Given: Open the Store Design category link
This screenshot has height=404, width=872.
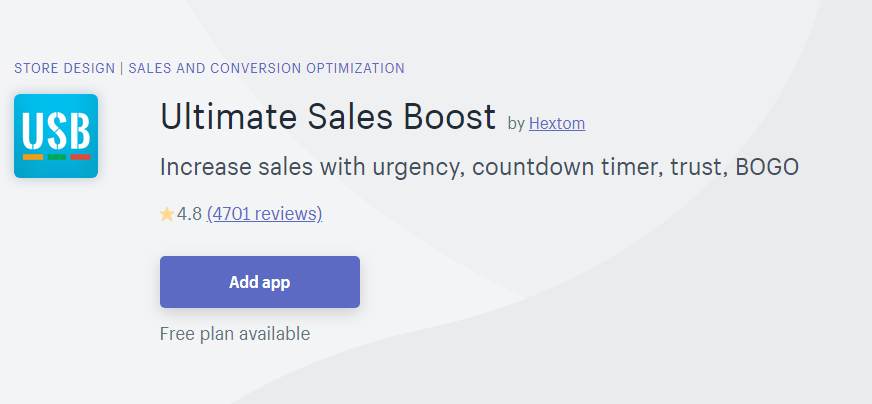Looking at the screenshot, I should click(x=65, y=68).
